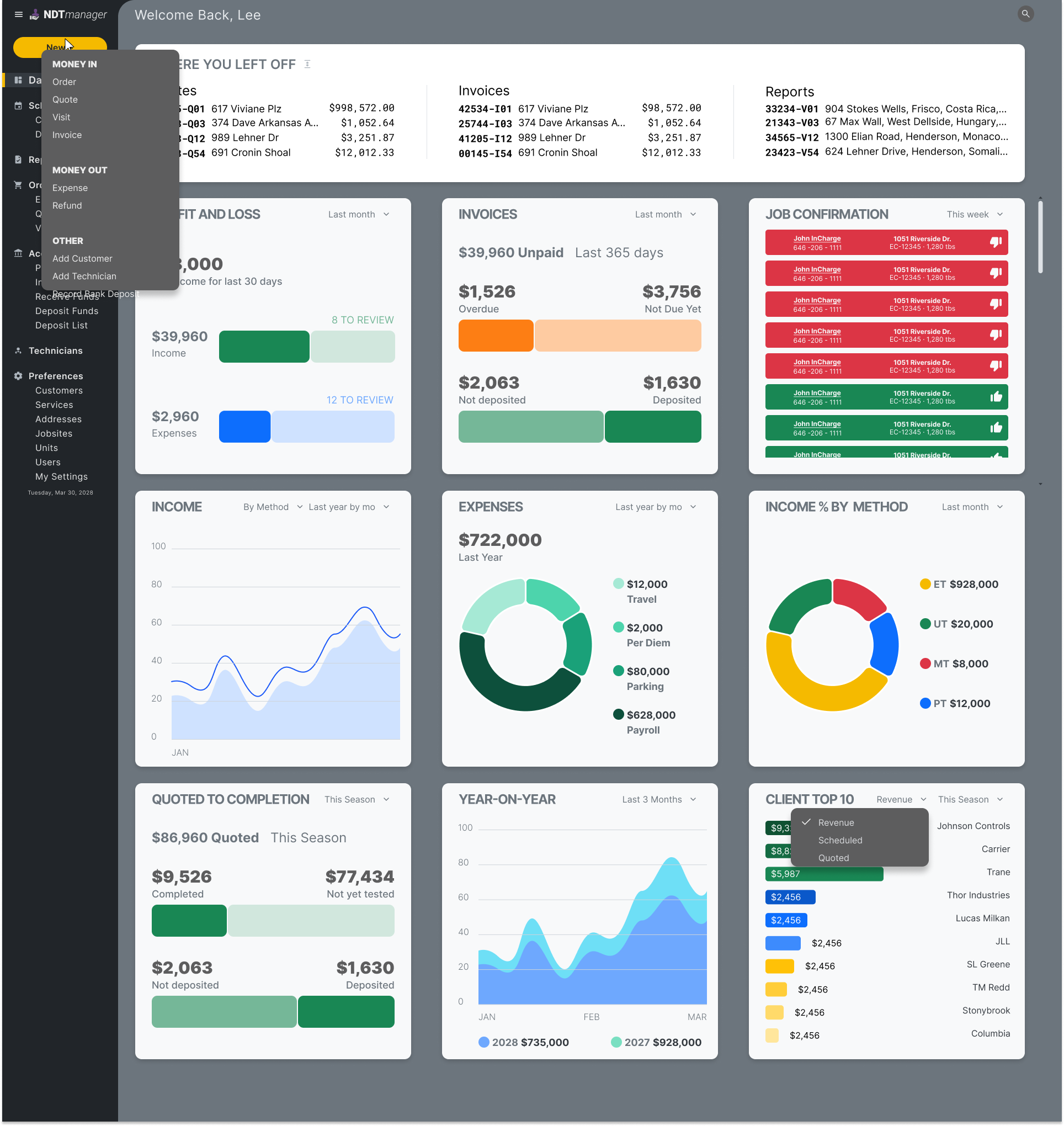Click the dark green Income bar segment
1064x1126 pixels.
point(264,346)
